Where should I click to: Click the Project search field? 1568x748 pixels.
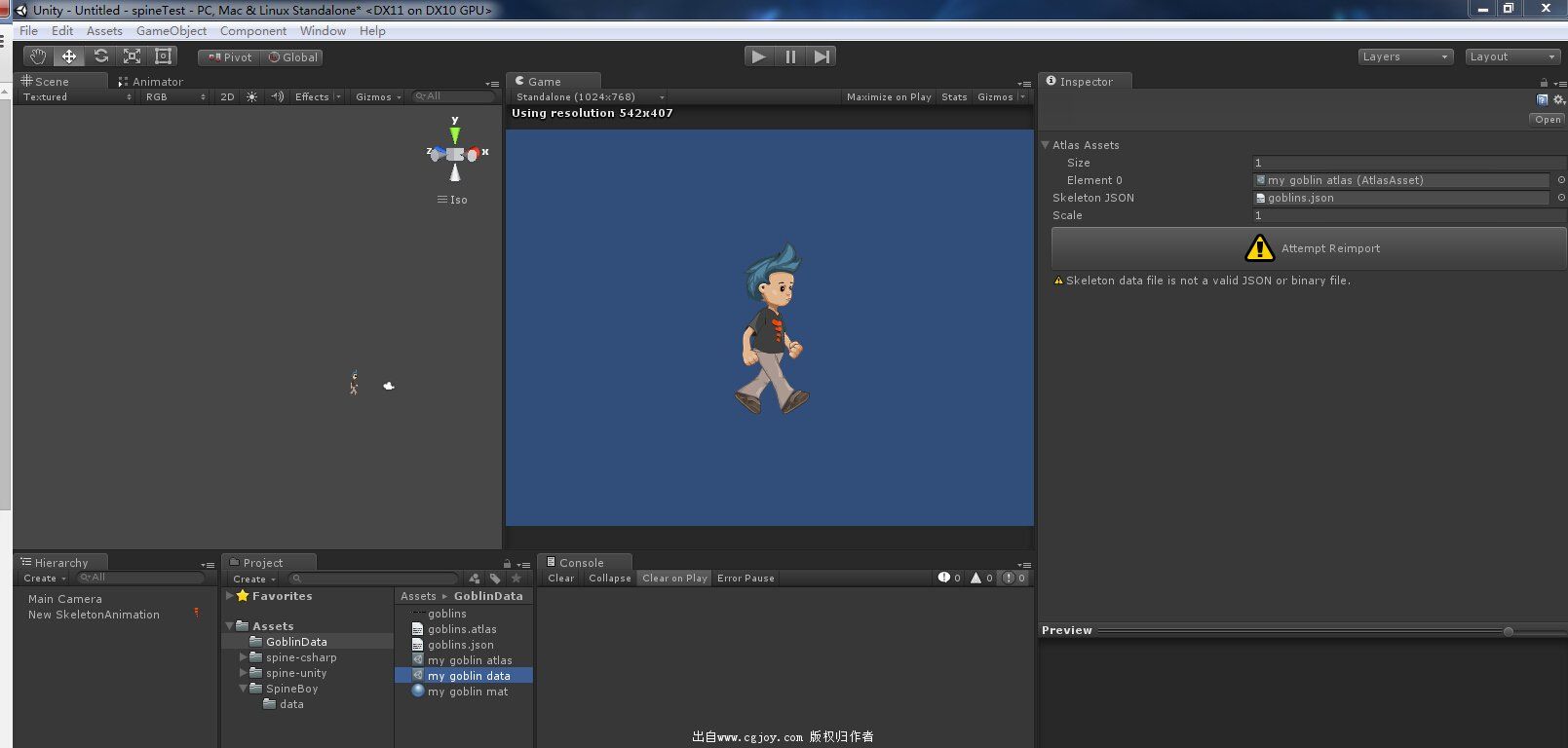pos(372,579)
